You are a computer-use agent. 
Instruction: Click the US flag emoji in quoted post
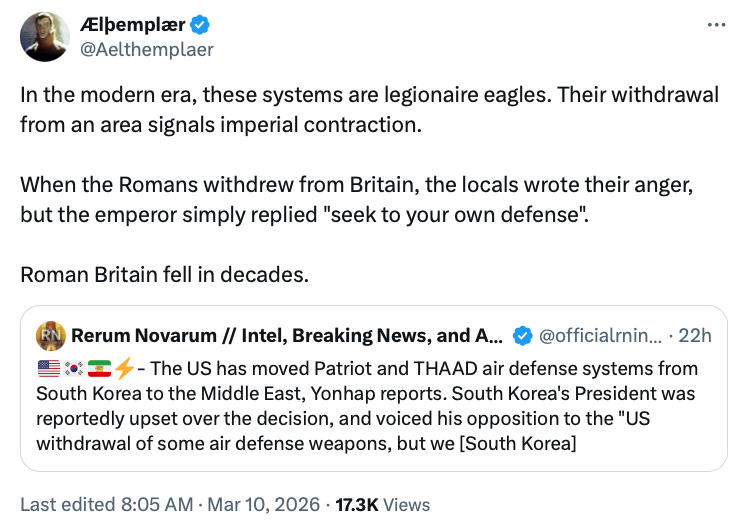tap(46, 368)
